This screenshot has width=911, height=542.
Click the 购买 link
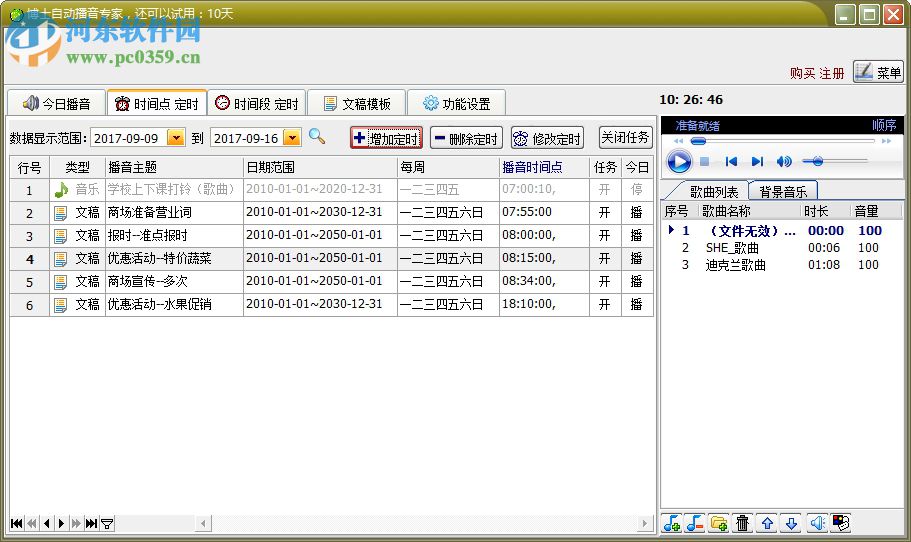pos(802,73)
